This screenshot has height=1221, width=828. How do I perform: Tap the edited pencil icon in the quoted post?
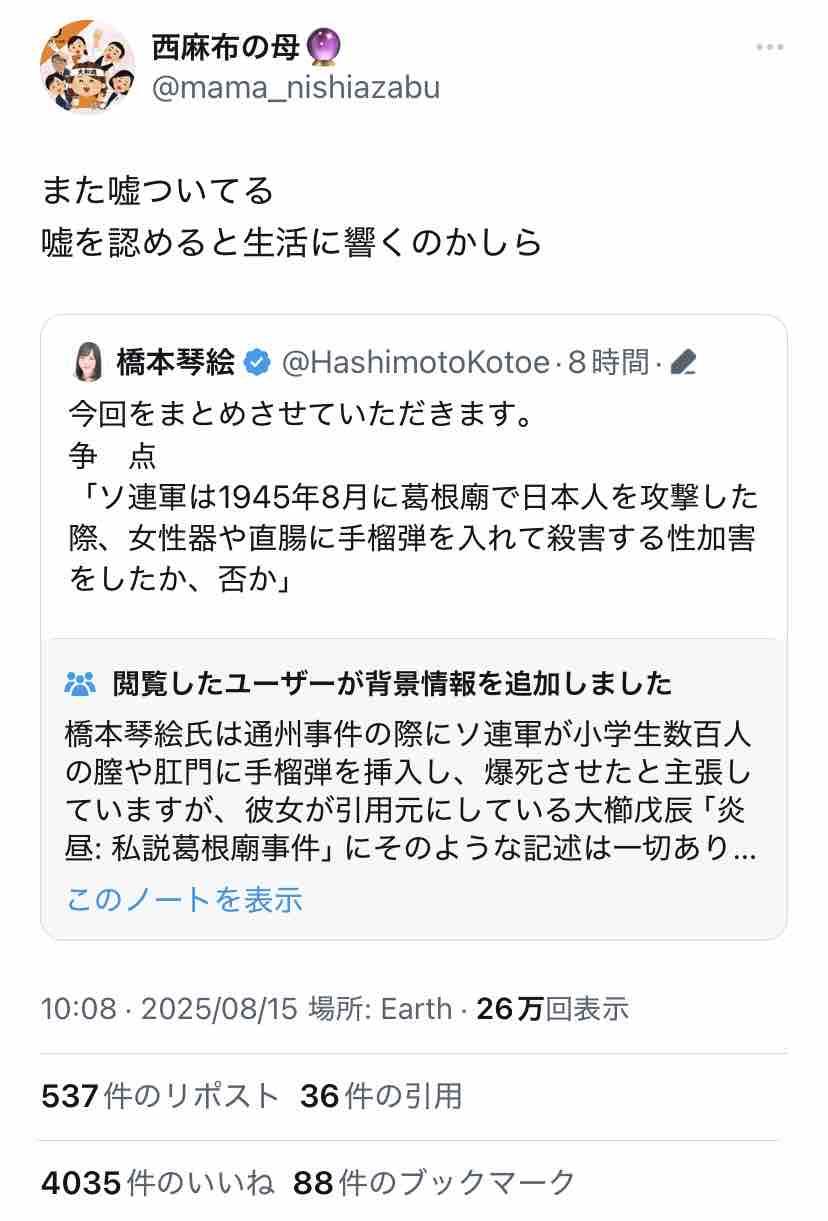click(x=683, y=363)
